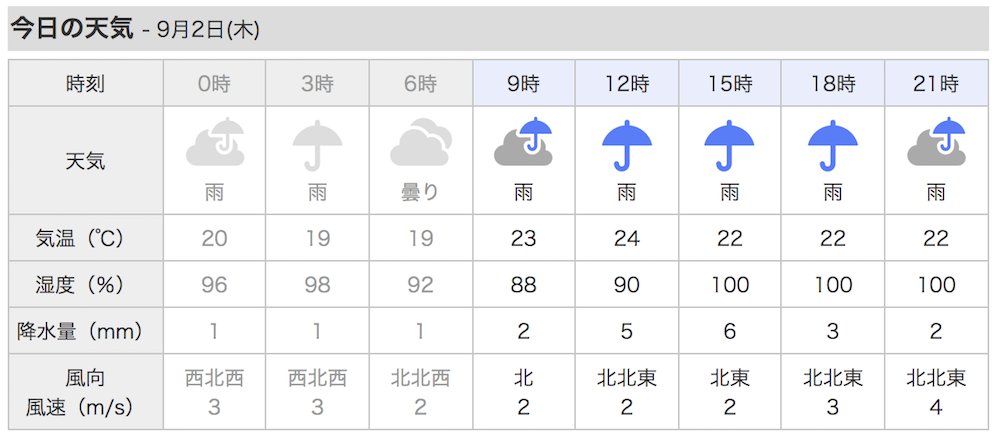
Task: Click the 時刻 row label
Action: click(x=85, y=84)
